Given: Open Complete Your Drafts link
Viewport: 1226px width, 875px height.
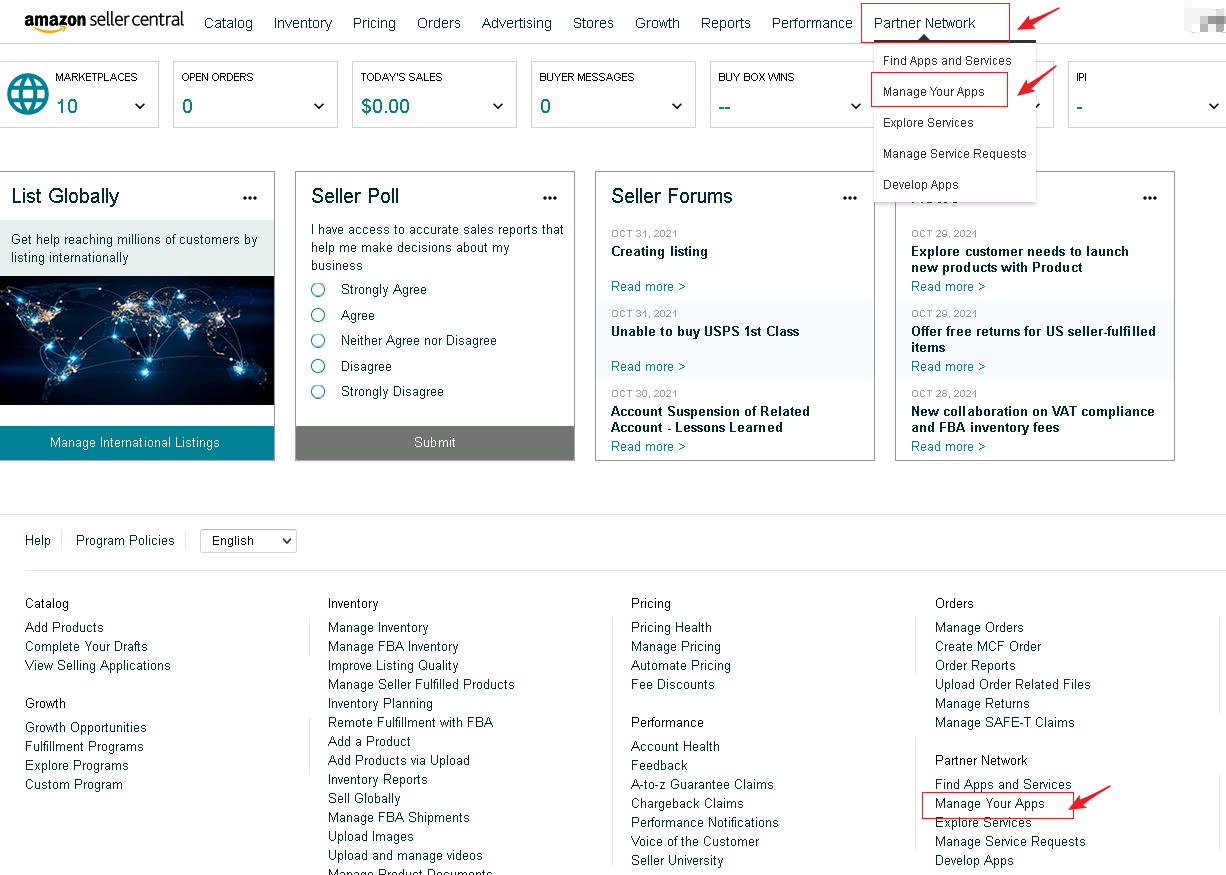Looking at the screenshot, I should 86,646.
